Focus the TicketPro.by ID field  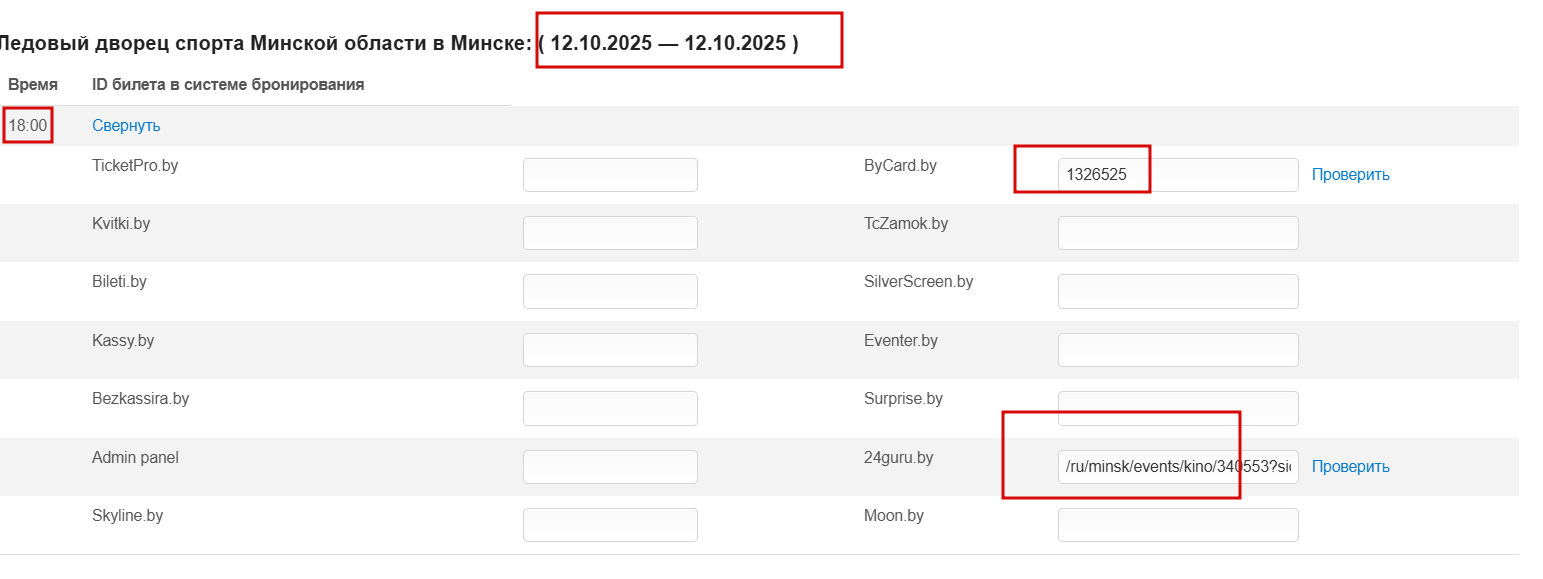610,175
